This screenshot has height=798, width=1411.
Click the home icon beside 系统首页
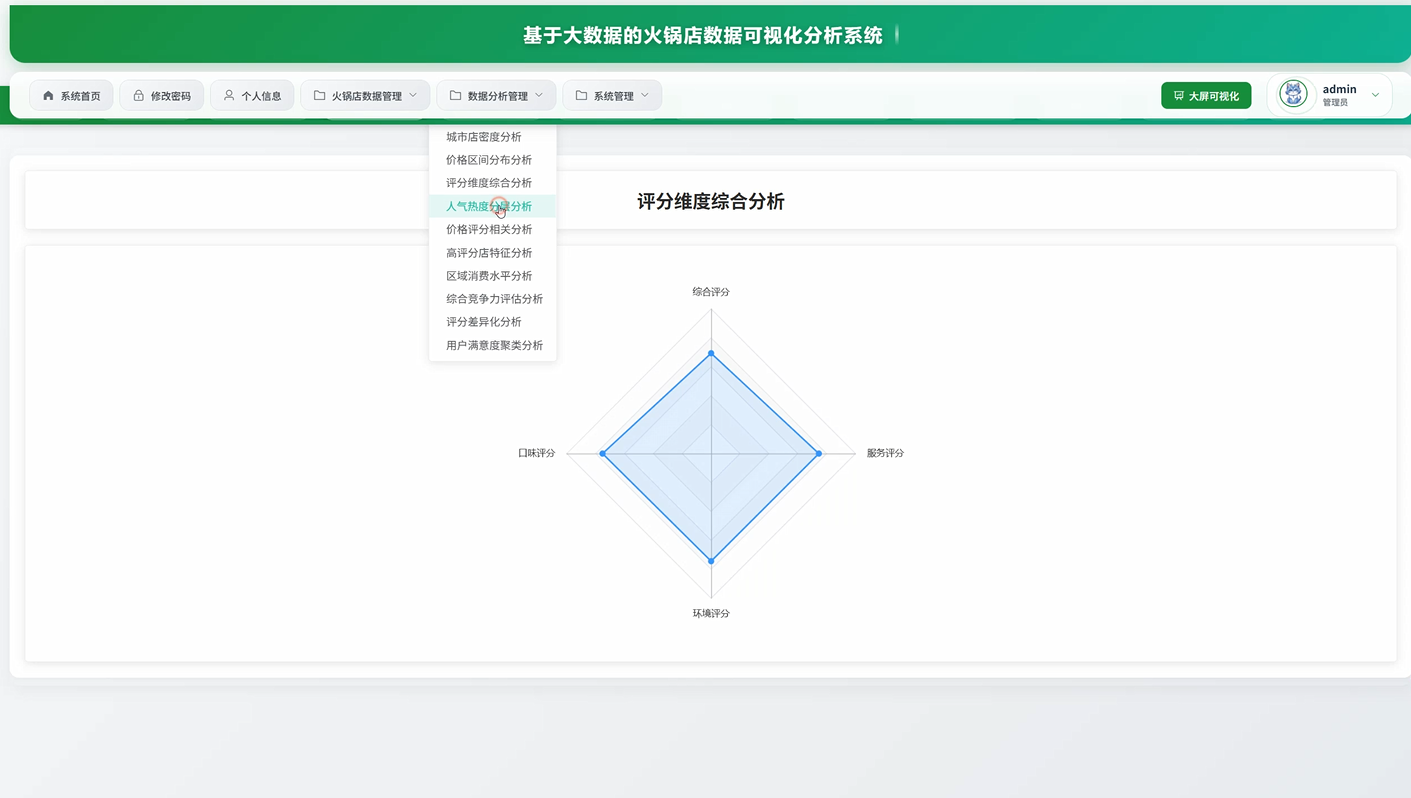48,96
